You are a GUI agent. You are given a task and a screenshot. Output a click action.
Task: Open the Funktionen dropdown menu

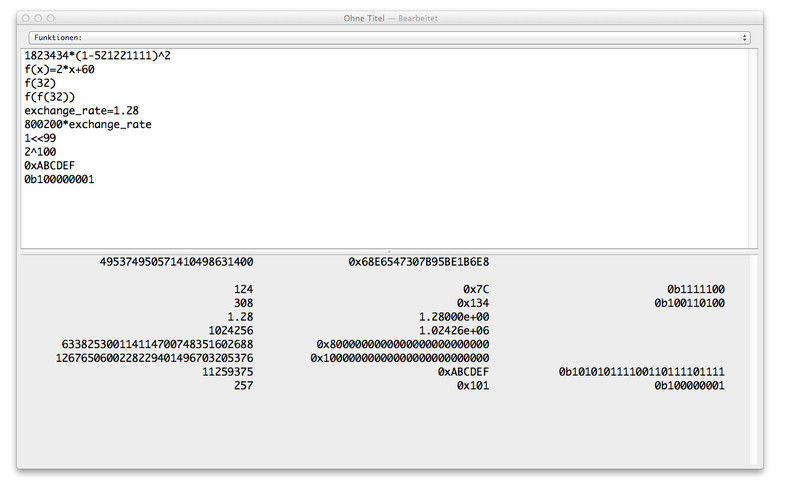coord(389,38)
